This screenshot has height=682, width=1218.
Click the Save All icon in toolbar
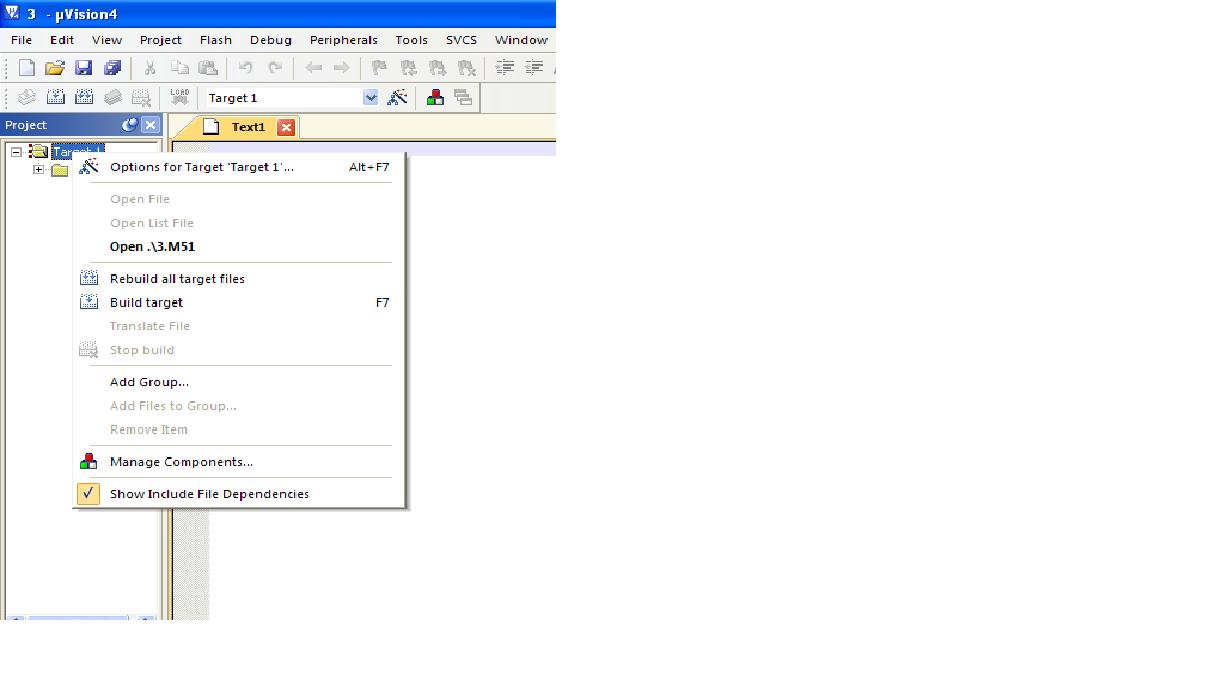click(x=112, y=68)
